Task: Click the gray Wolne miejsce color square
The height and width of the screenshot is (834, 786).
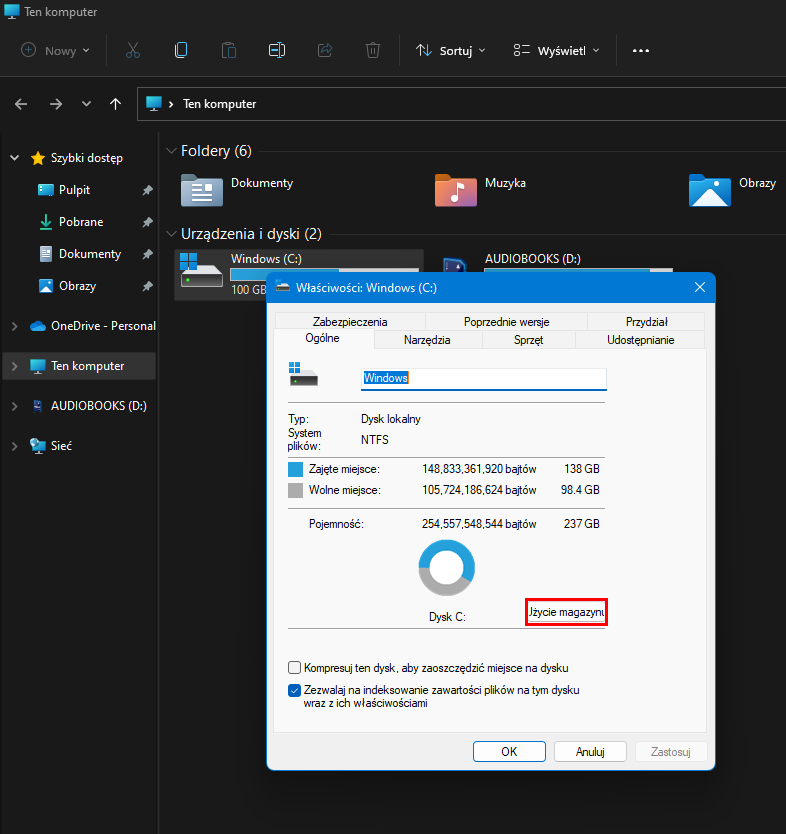Action: click(295, 490)
